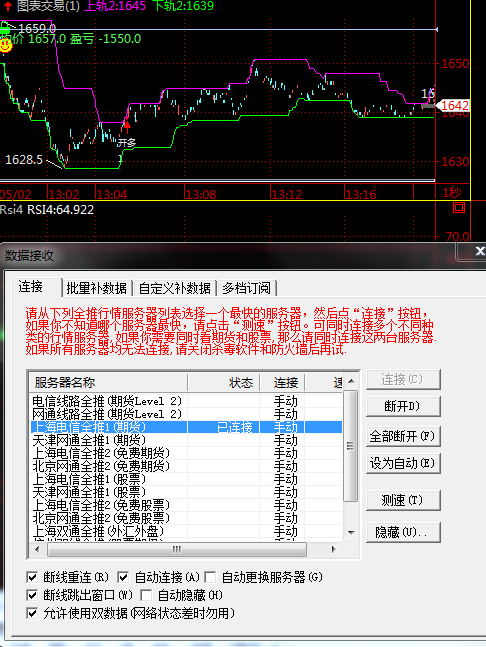Click the 断开(D) button
This screenshot has width=486, height=647.
pos(403,406)
